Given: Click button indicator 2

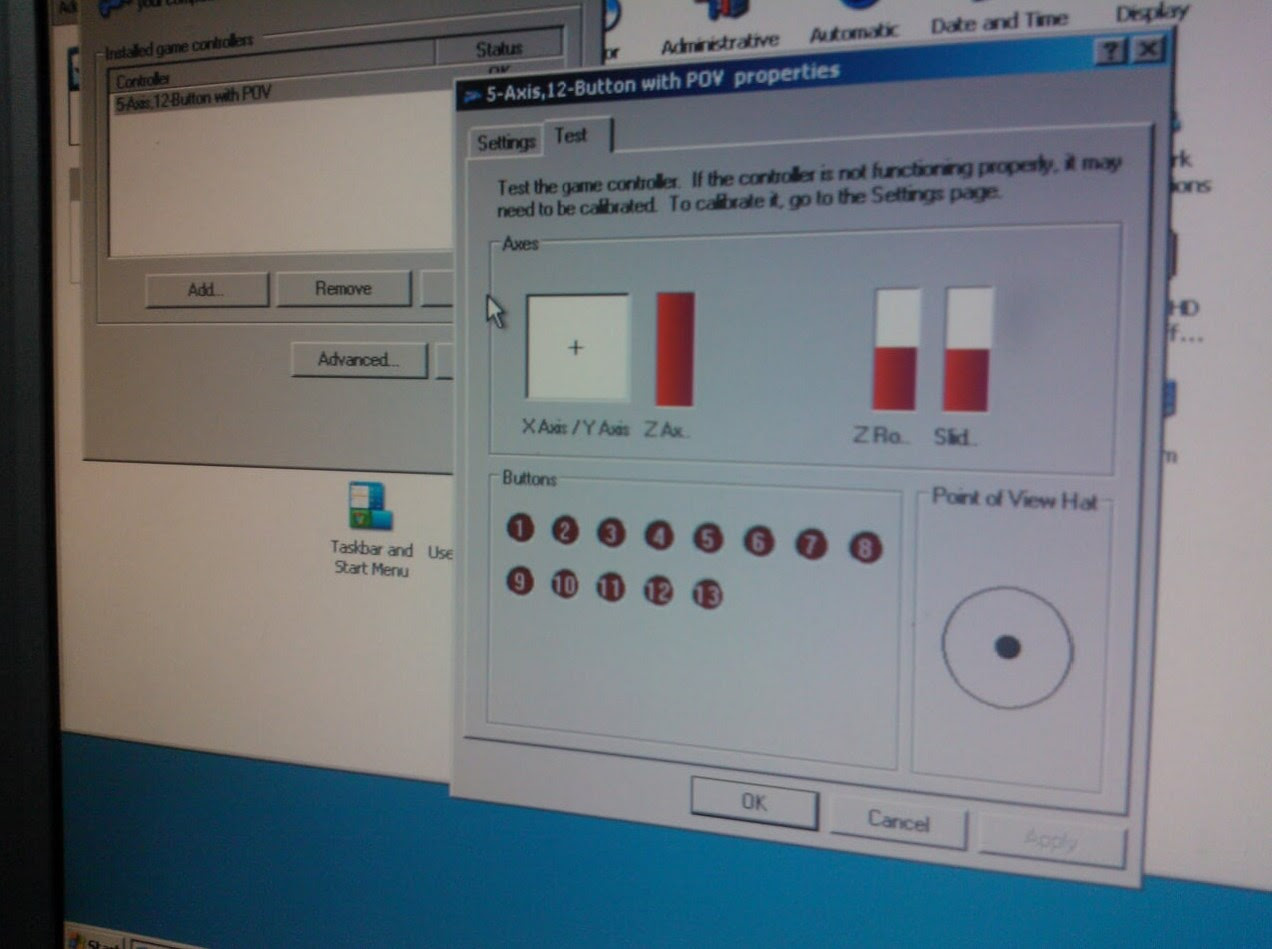Looking at the screenshot, I should (x=565, y=531).
